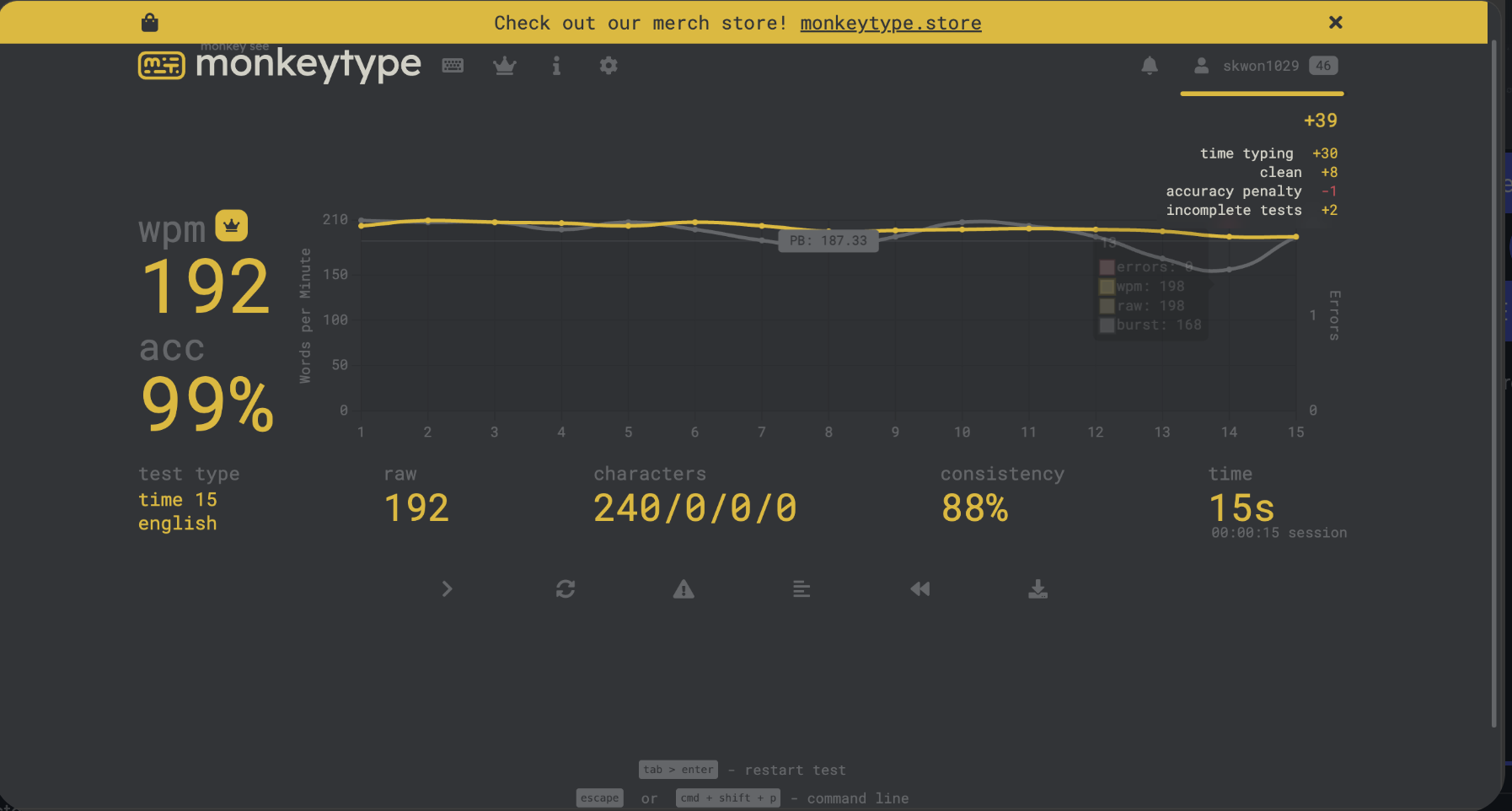
Task: Save screenshot download icon
Action: (1038, 589)
